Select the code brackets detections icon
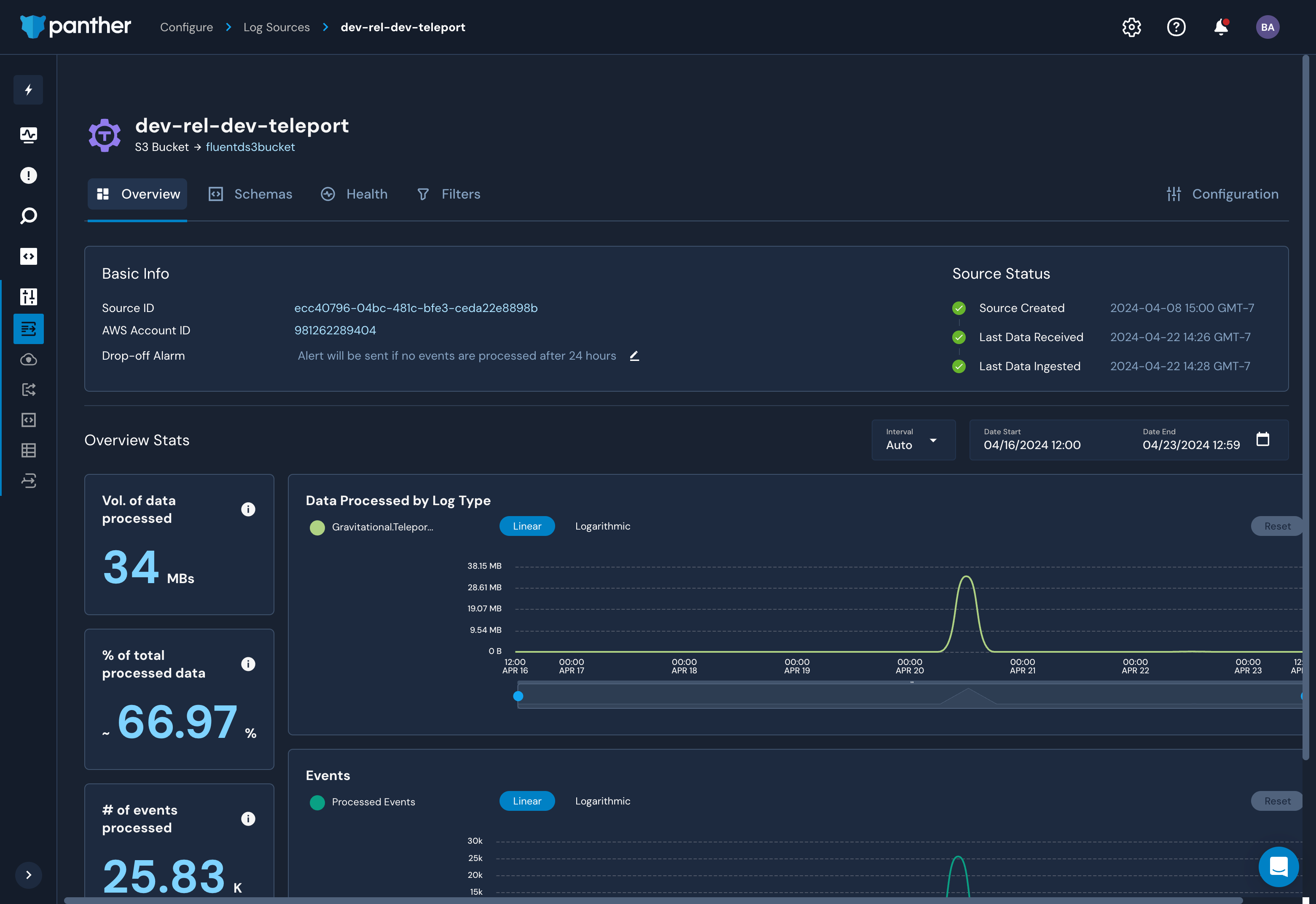Screen dimensions: 1316x904 28,256
